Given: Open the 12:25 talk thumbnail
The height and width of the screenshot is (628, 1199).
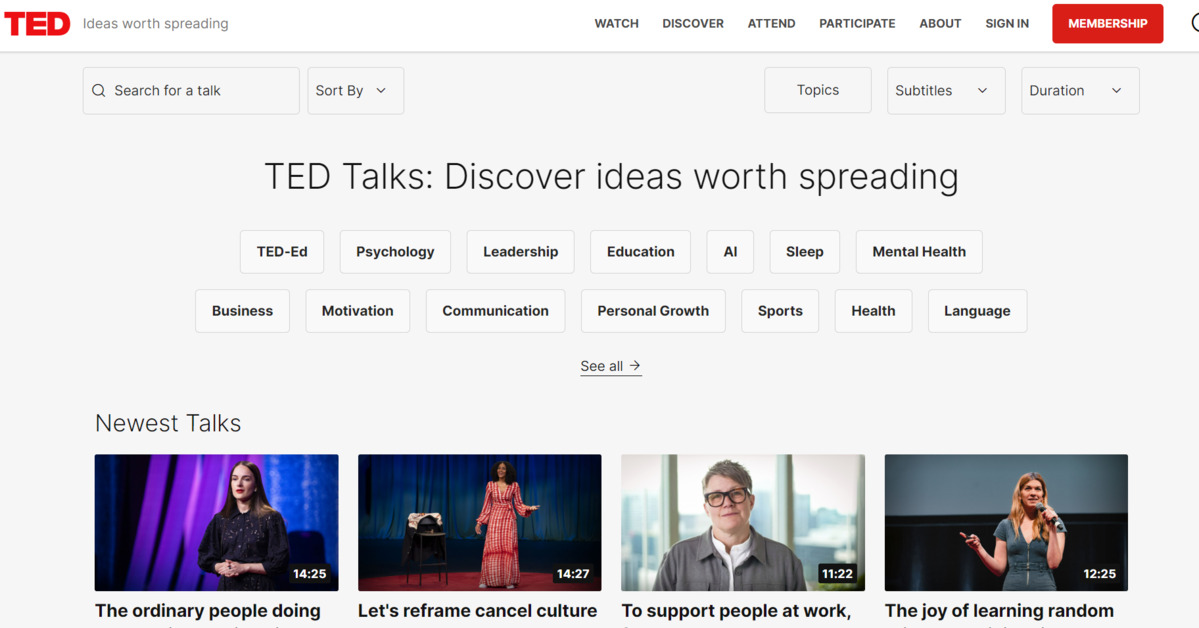Looking at the screenshot, I should coord(1006,522).
